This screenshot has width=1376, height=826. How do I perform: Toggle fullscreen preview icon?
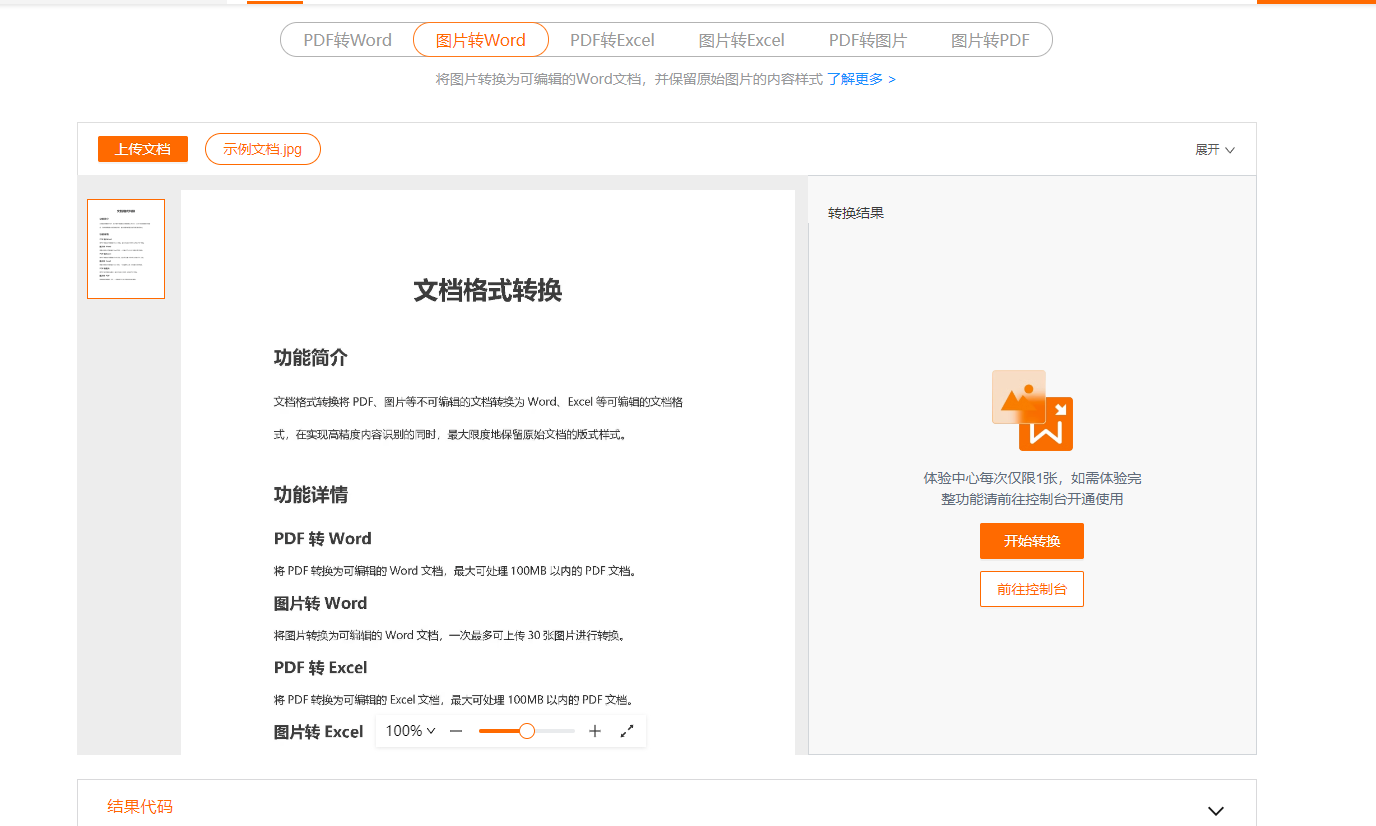click(627, 731)
